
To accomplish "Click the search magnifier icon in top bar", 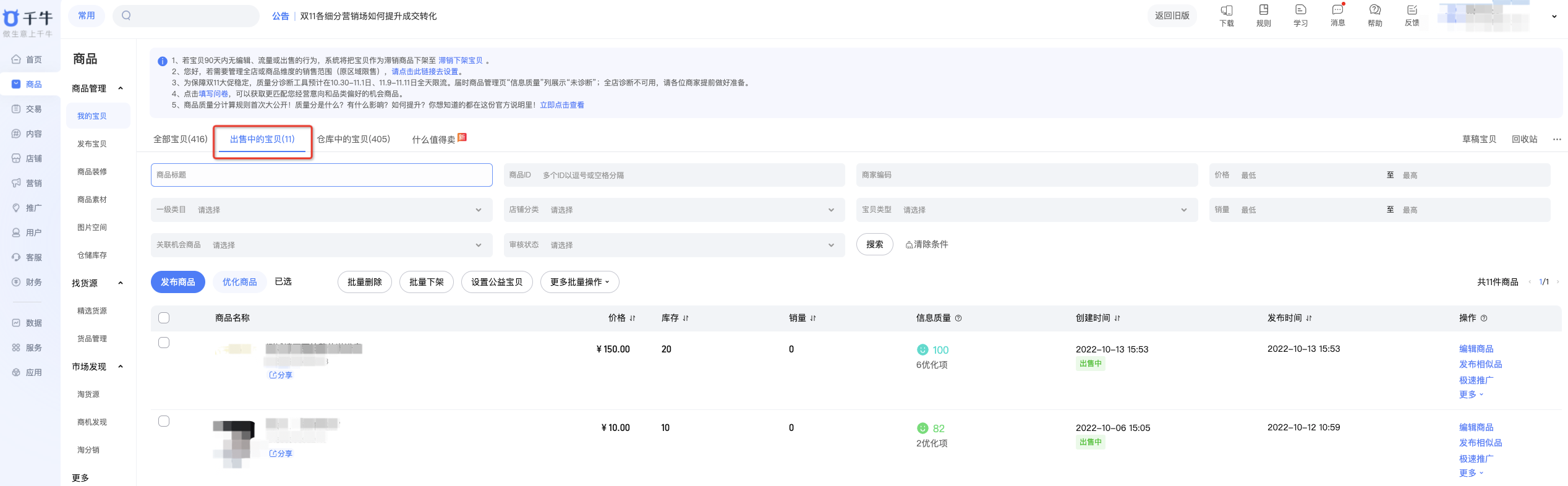I will point(126,15).
